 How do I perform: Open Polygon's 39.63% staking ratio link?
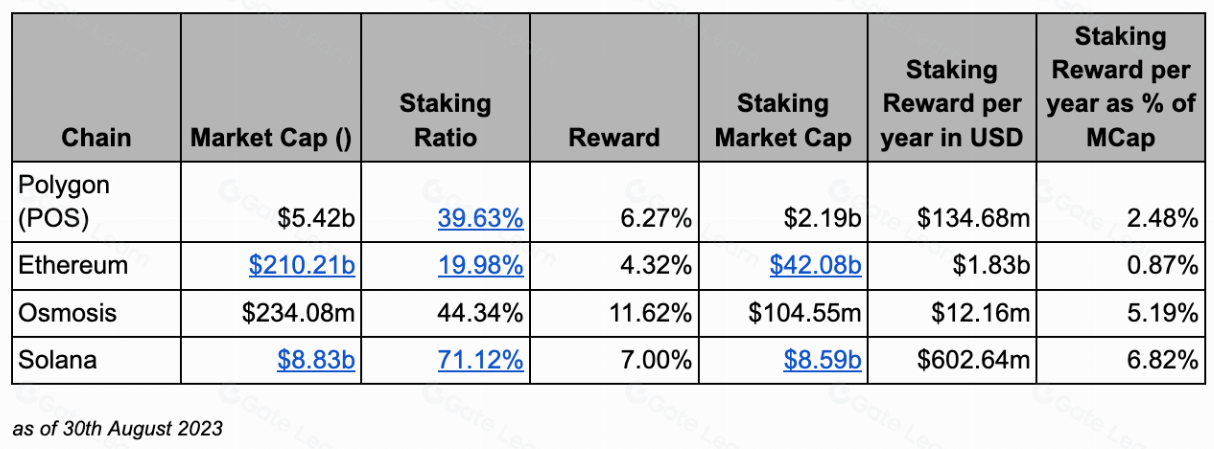[480, 218]
